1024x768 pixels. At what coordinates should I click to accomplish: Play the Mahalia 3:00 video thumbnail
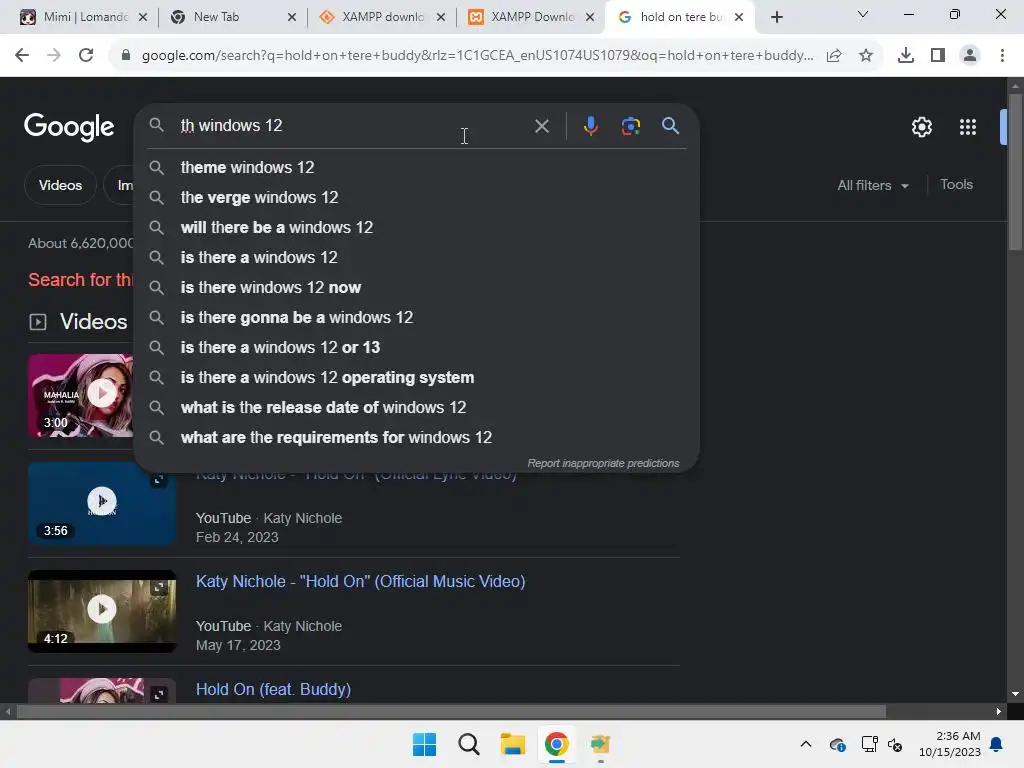pyautogui.click(x=102, y=392)
